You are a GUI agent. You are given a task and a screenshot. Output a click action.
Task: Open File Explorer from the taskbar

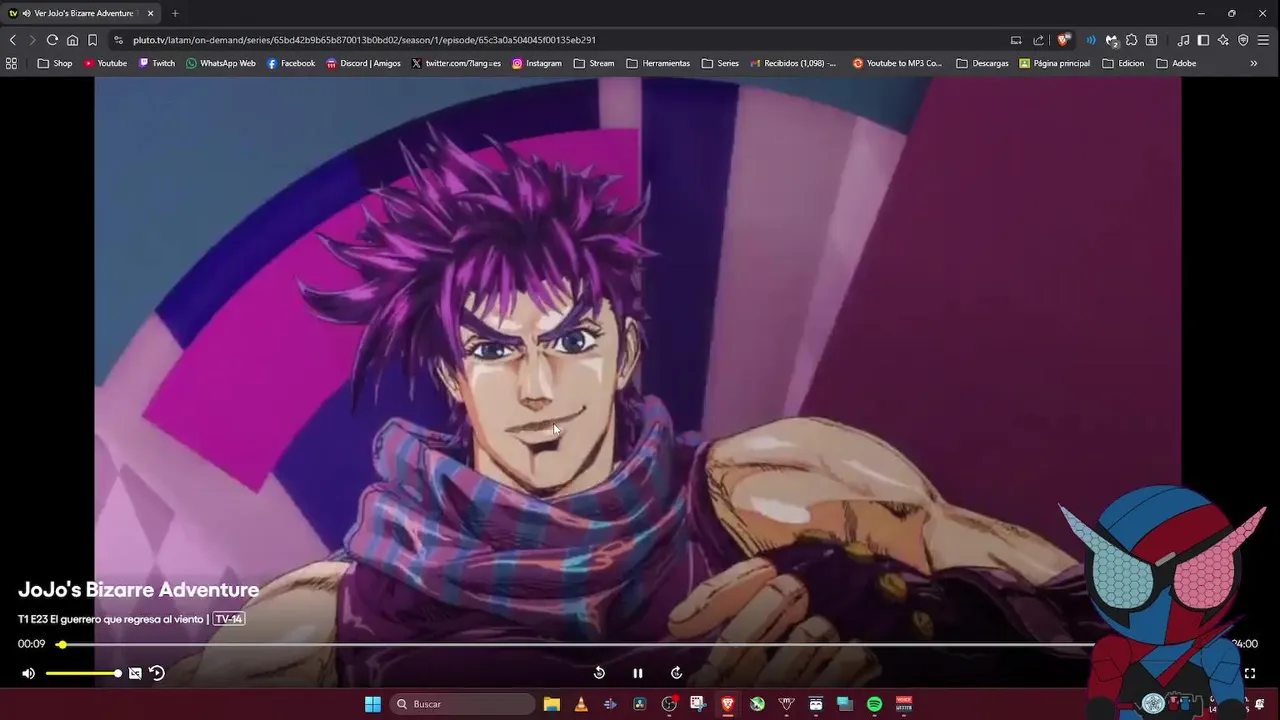pos(551,704)
